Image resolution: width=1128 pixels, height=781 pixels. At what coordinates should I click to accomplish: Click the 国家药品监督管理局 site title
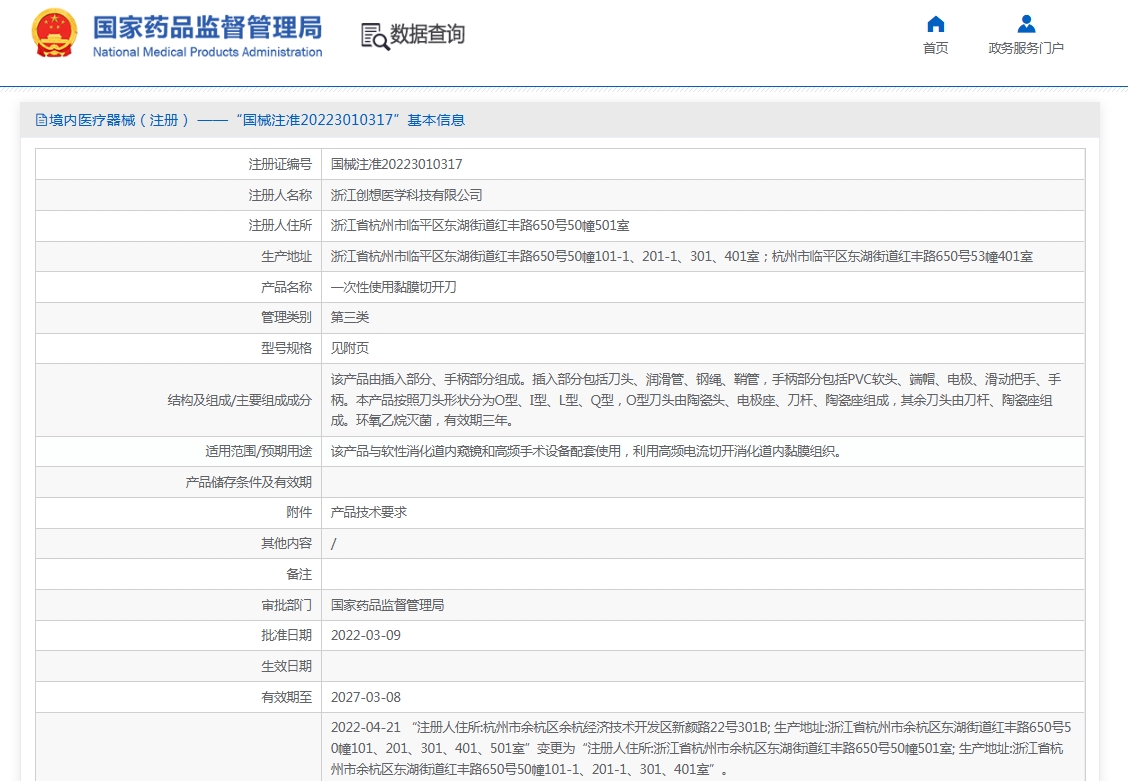click(x=207, y=27)
